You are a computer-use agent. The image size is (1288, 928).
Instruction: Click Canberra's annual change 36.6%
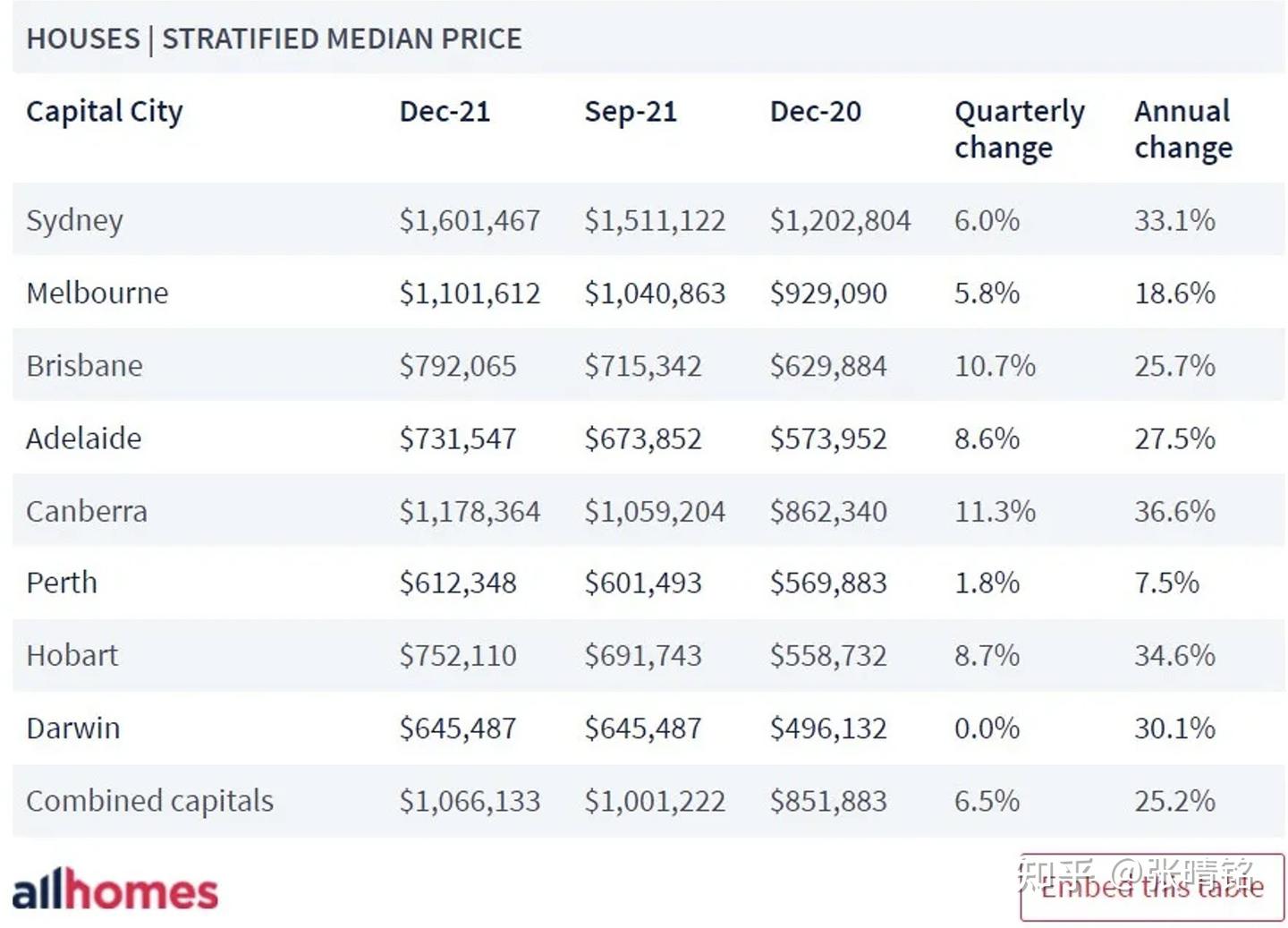[x=1174, y=511]
